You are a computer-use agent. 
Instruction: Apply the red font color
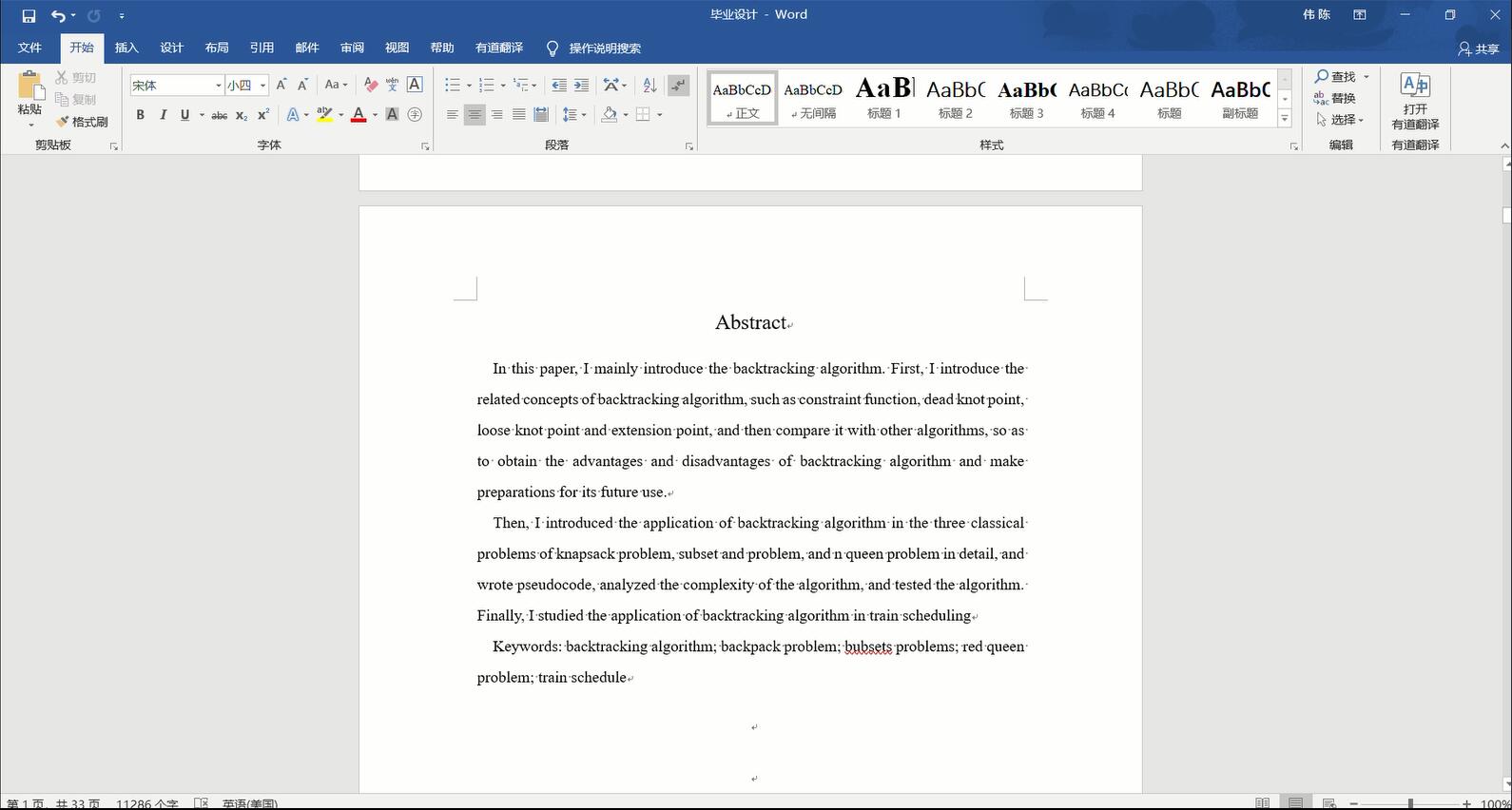(x=359, y=115)
